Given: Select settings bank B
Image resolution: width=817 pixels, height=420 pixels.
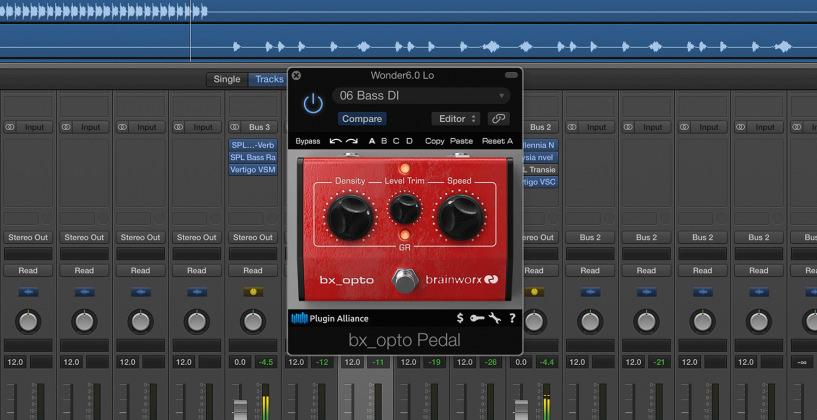Looking at the screenshot, I should 384,141.
